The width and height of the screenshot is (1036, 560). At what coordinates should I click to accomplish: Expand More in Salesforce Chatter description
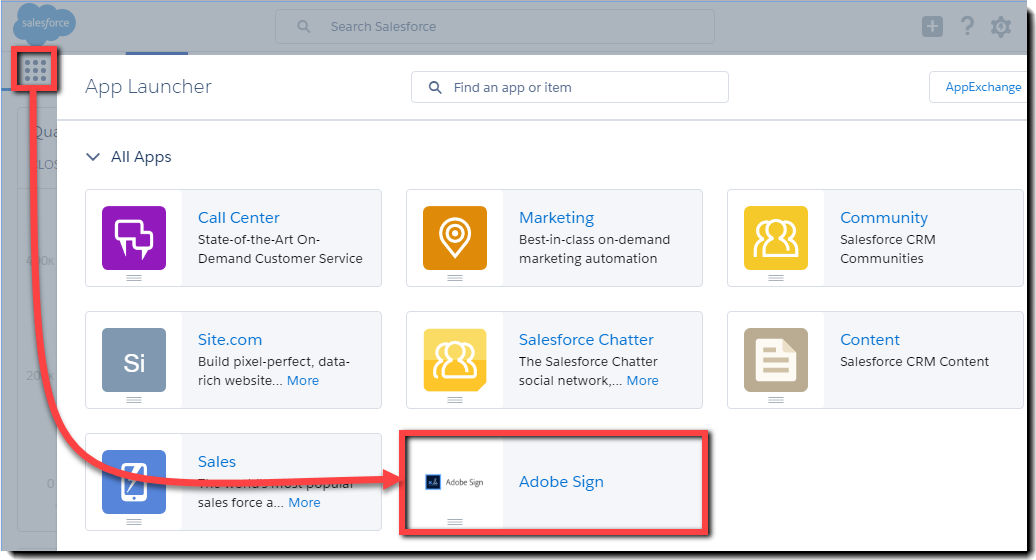click(642, 381)
